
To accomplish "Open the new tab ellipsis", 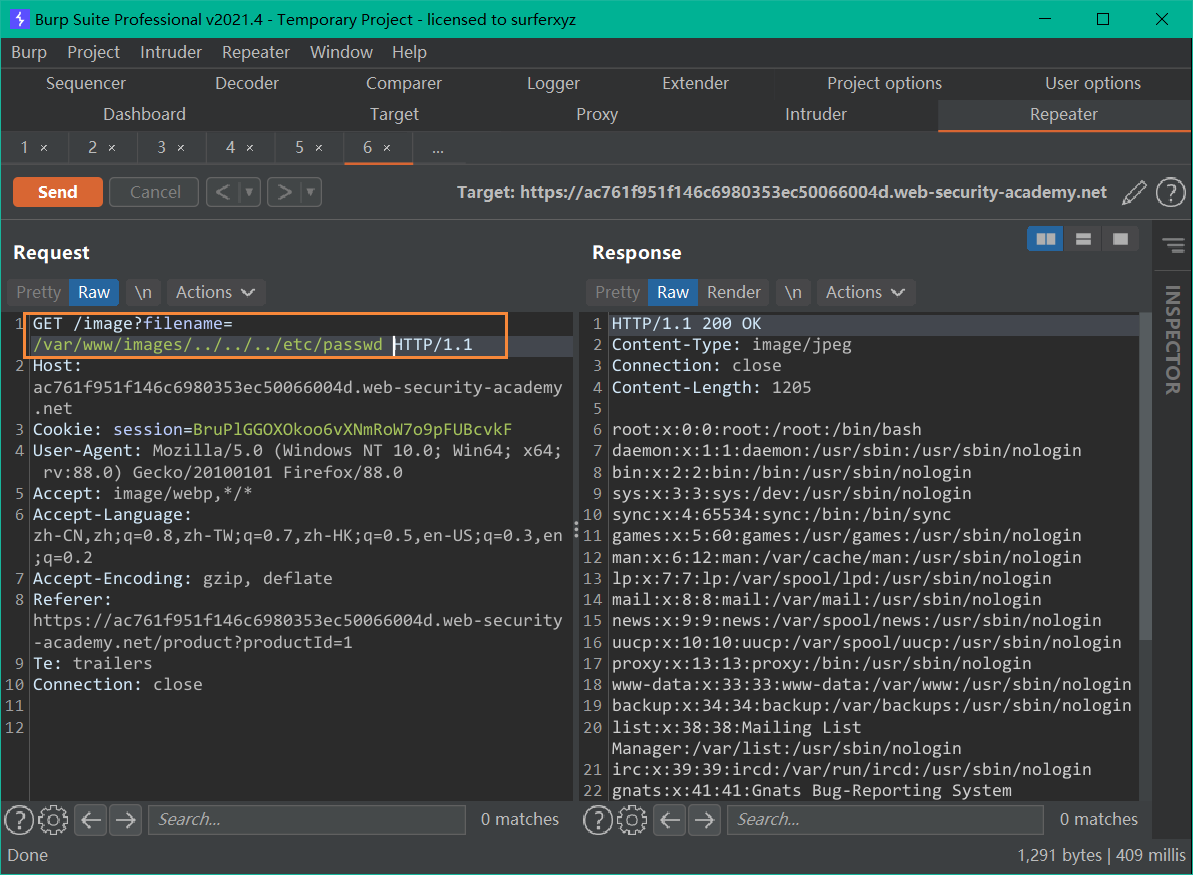I will (x=437, y=148).
